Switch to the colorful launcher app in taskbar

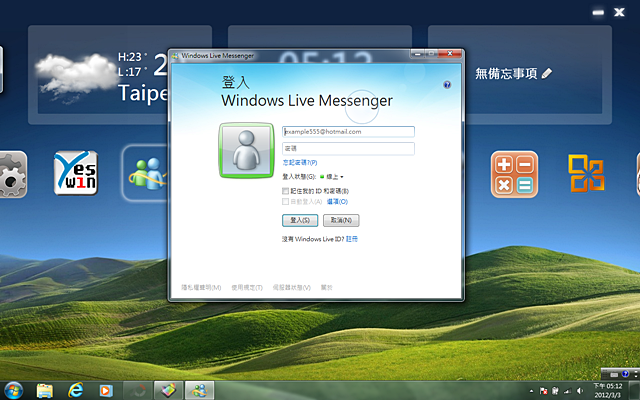point(168,391)
